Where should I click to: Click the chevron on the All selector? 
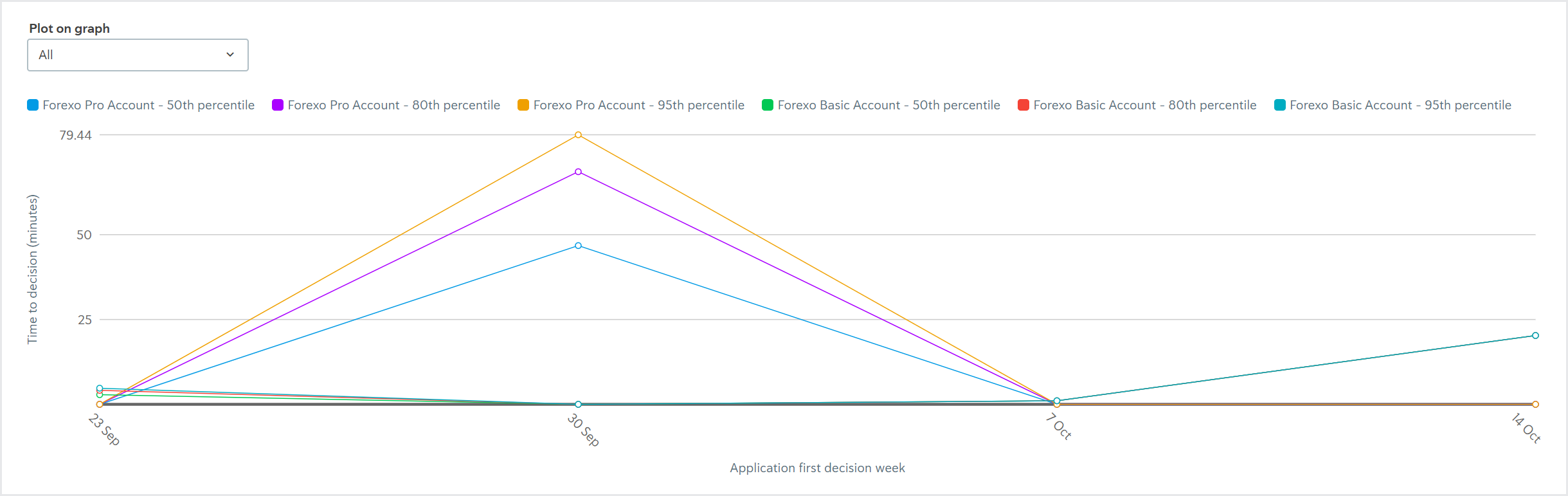coord(231,55)
